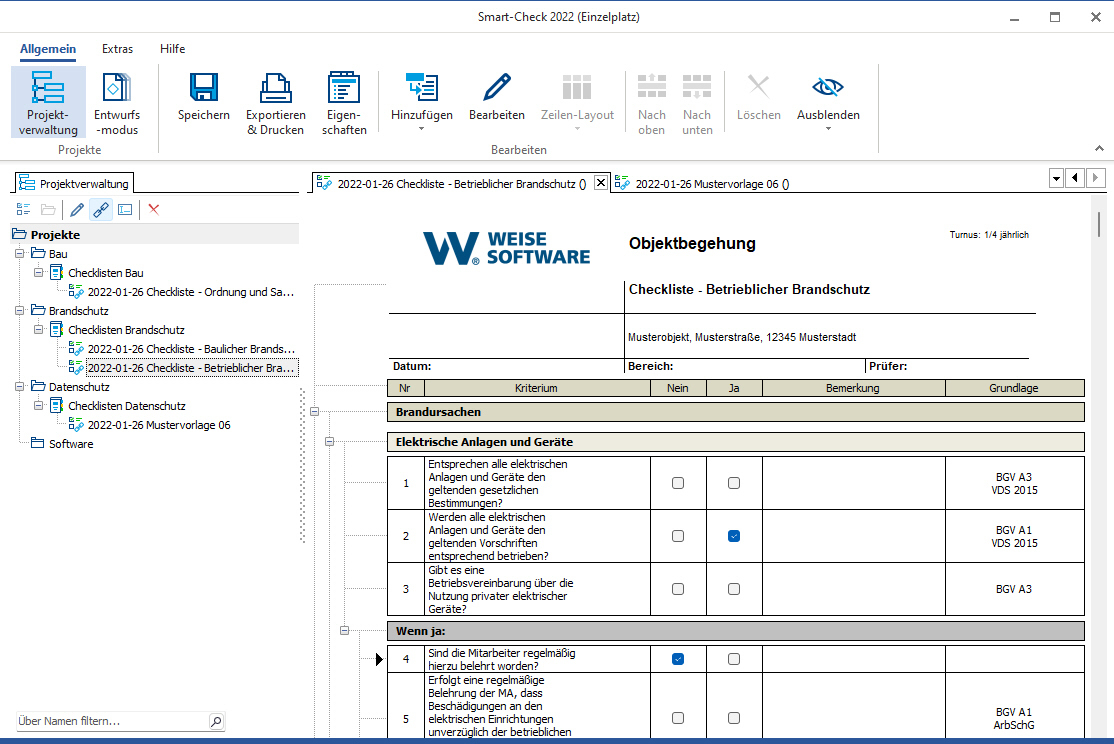Edit the selected project with the pencil tool
Image resolution: width=1114 pixels, height=744 pixels.
pos(76,210)
